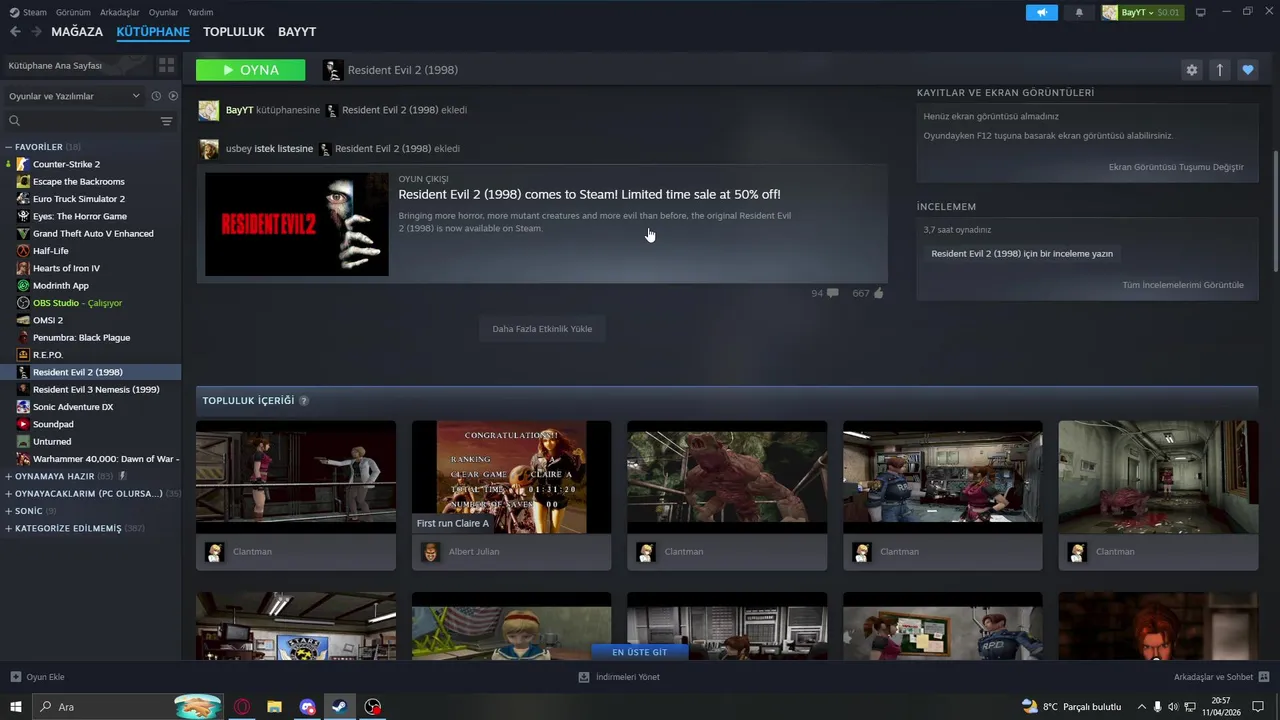
Task: Click the comments icon showing 94
Action: (832, 293)
